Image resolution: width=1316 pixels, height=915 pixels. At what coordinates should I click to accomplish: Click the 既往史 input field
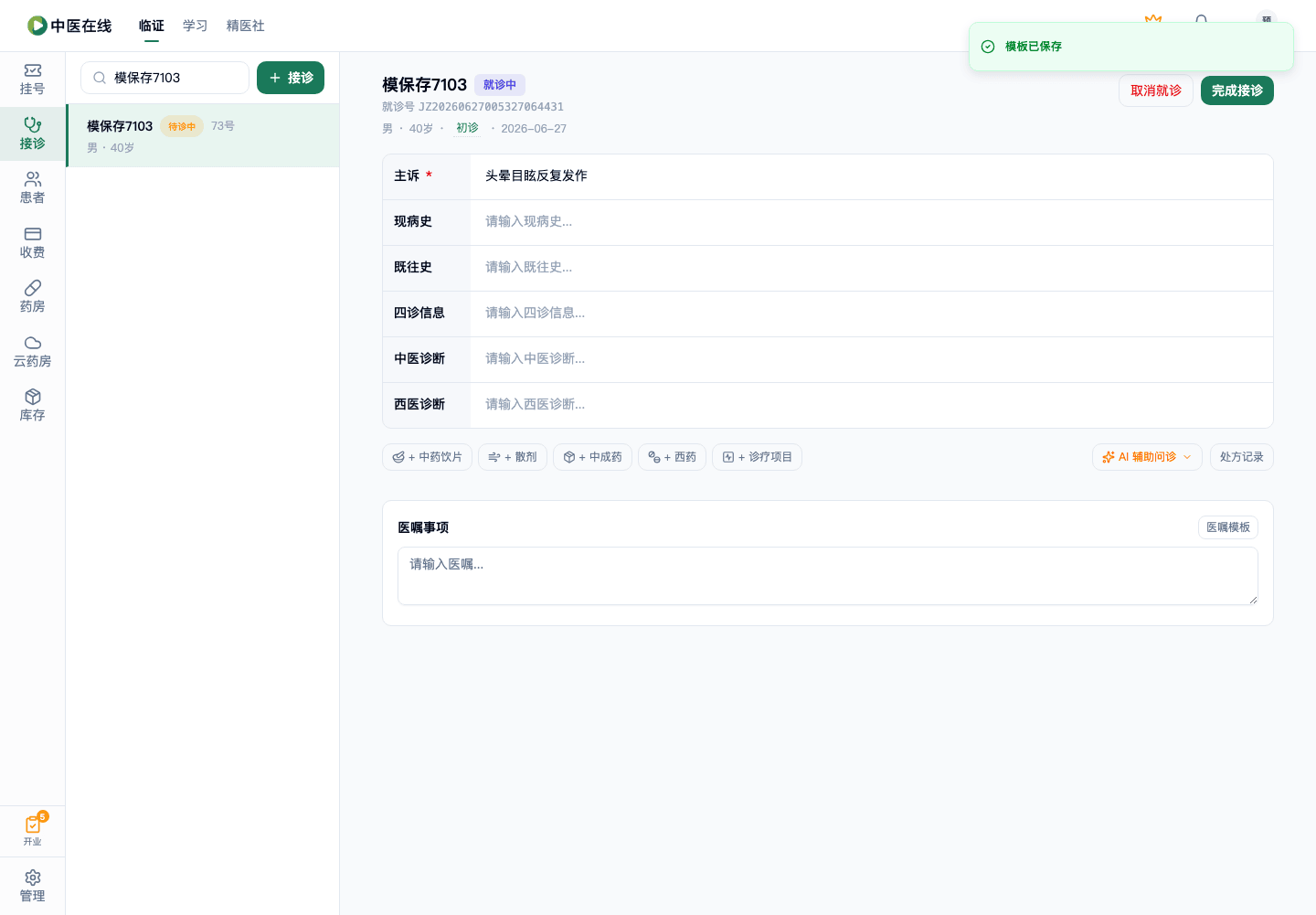(872, 268)
